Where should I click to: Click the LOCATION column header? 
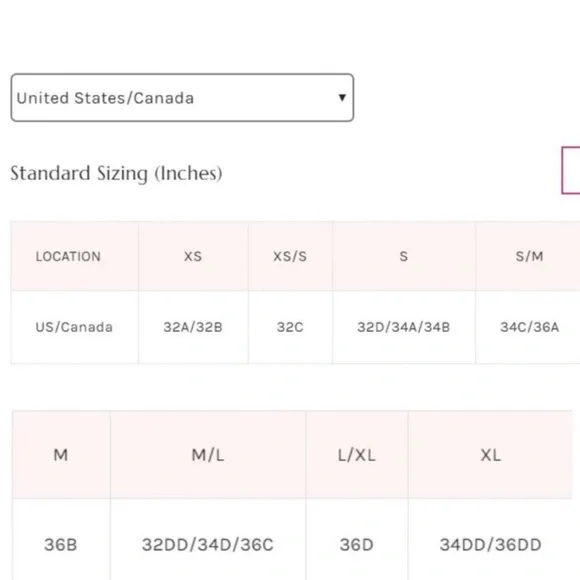[68, 256]
